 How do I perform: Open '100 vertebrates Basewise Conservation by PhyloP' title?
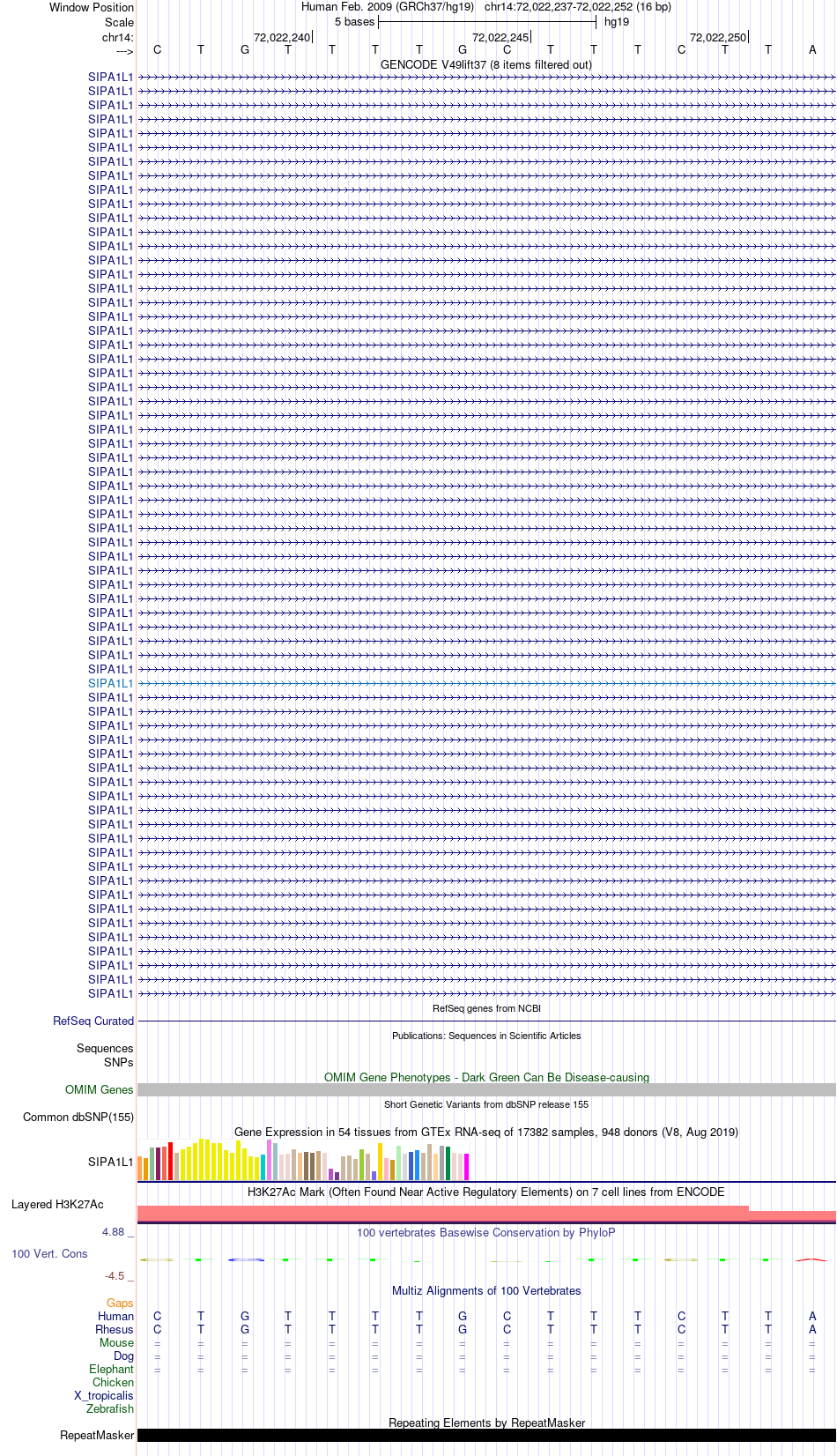pos(486,1233)
